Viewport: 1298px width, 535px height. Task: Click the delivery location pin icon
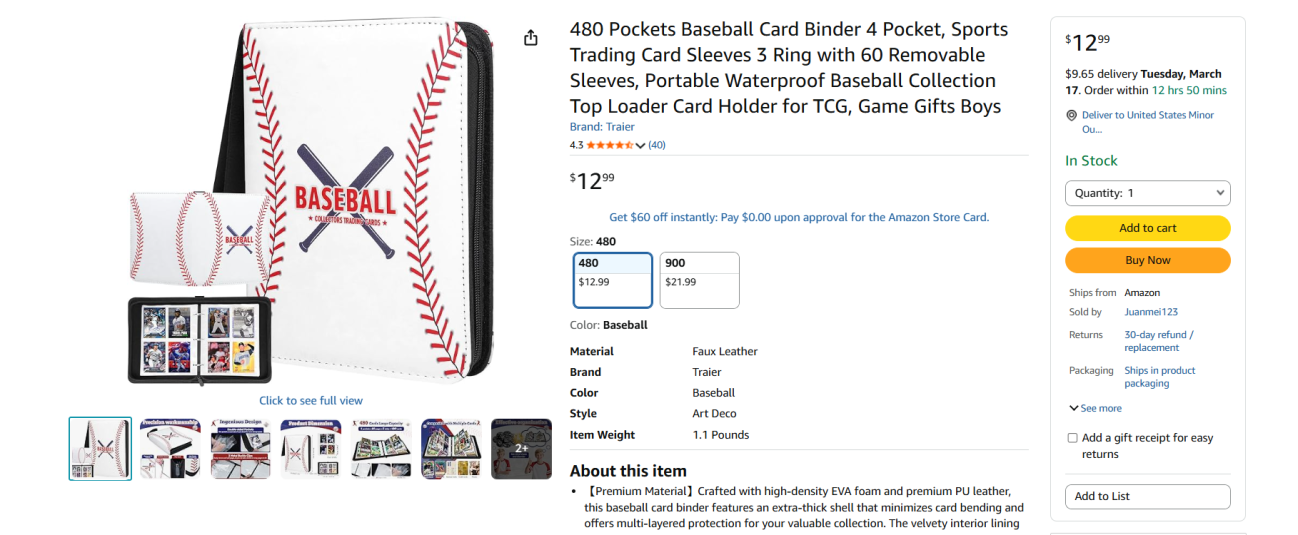[x=1072, y=116]
